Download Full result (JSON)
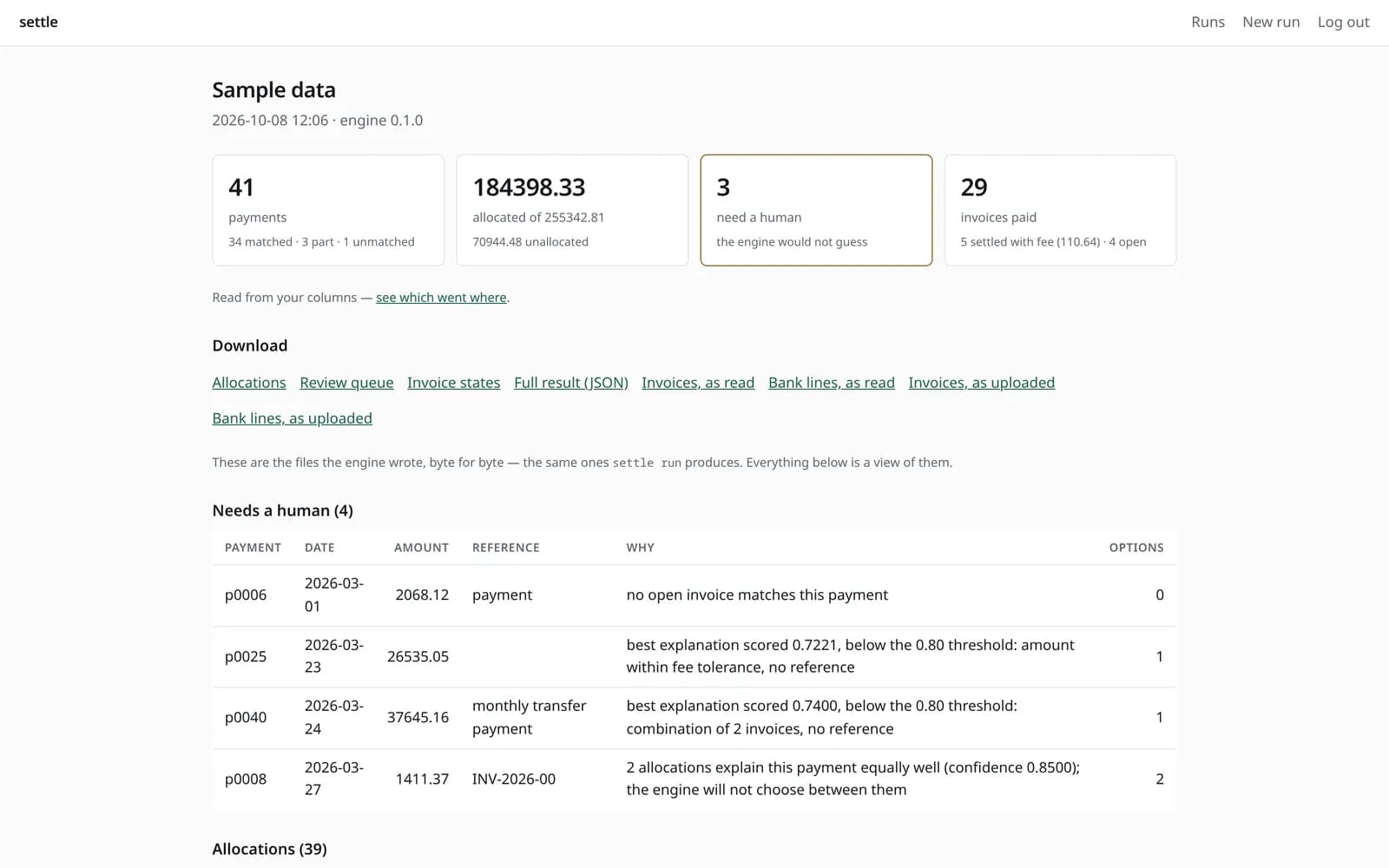This screenshot has width=1389, height=868. tap(571, 383)
